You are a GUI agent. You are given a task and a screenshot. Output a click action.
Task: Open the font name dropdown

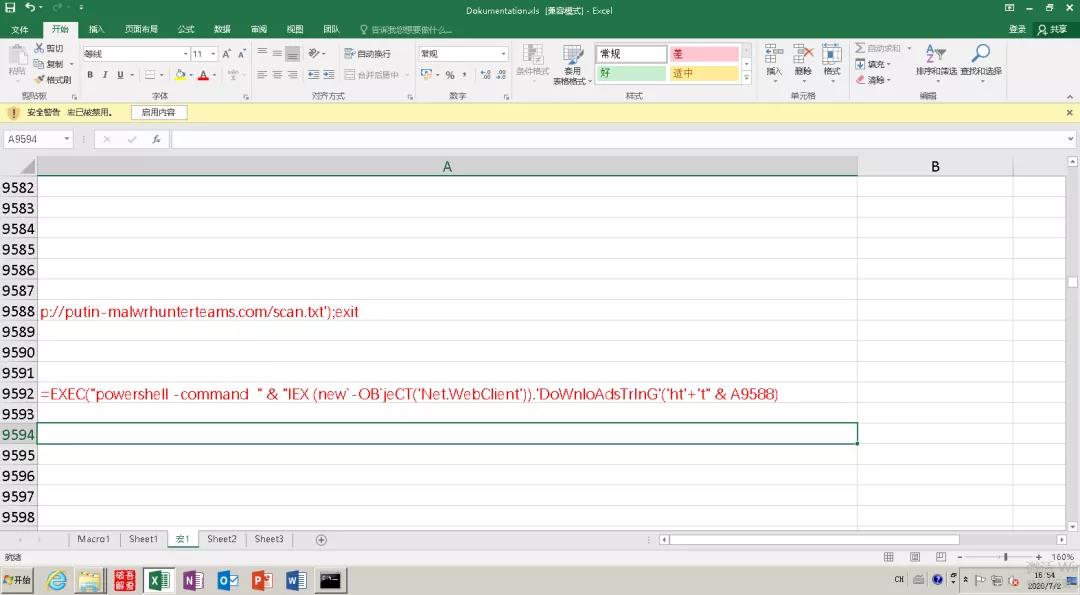click(x=185, y=54)
